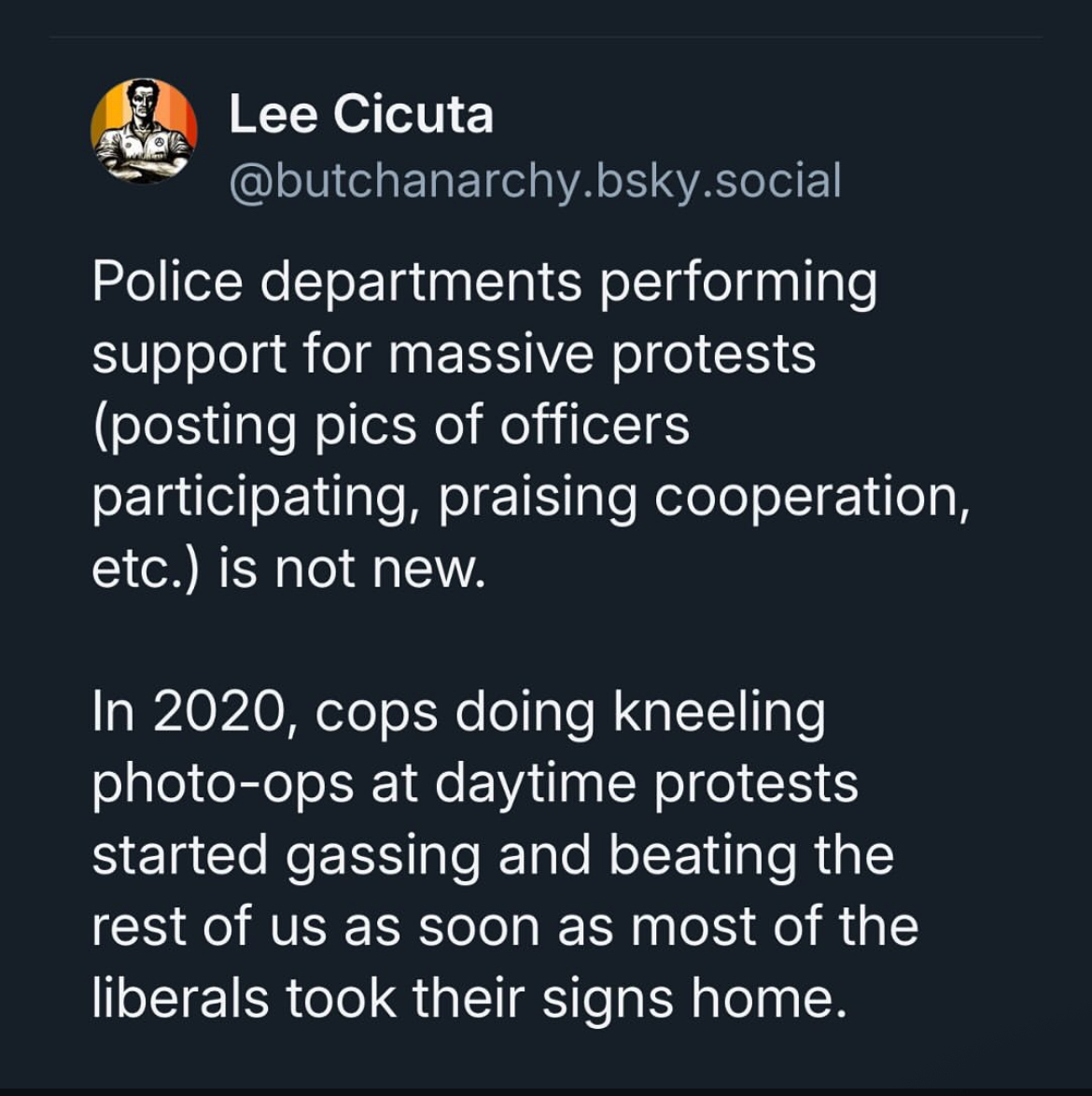
Task: Click the words "praising cooperation,"
Action: tap(704, 497)
